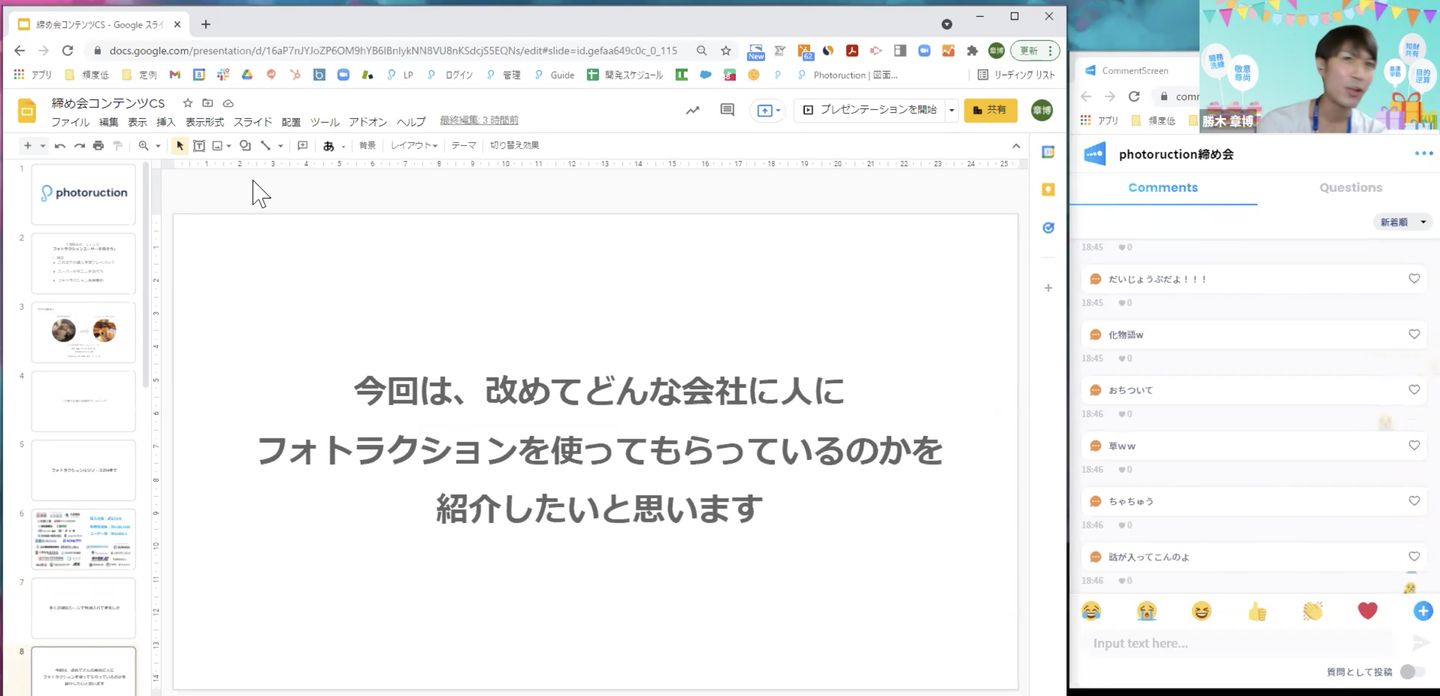Screen dimensions: 1440x696
Task: Select the shape insert tool
Action: pyautogui.click(x=245, y=146)
